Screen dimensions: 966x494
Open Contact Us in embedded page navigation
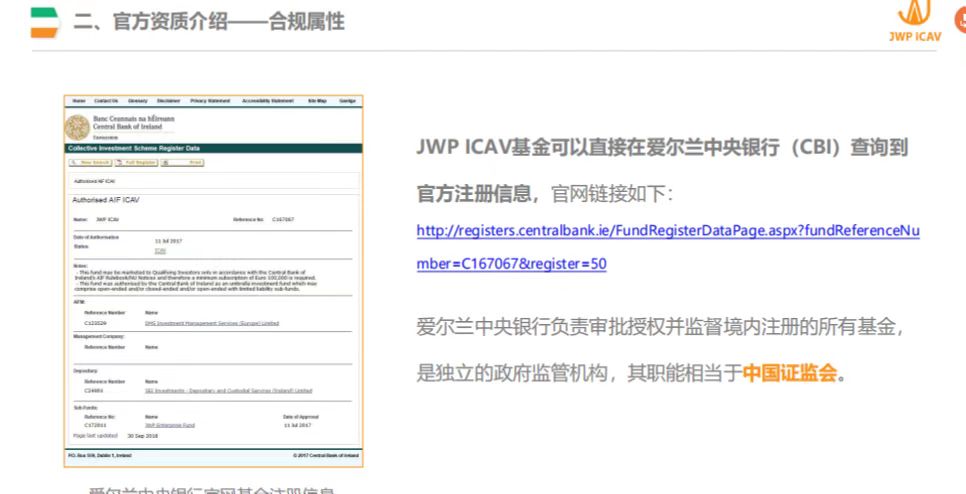pyautogui.click(x=106, y=101)
